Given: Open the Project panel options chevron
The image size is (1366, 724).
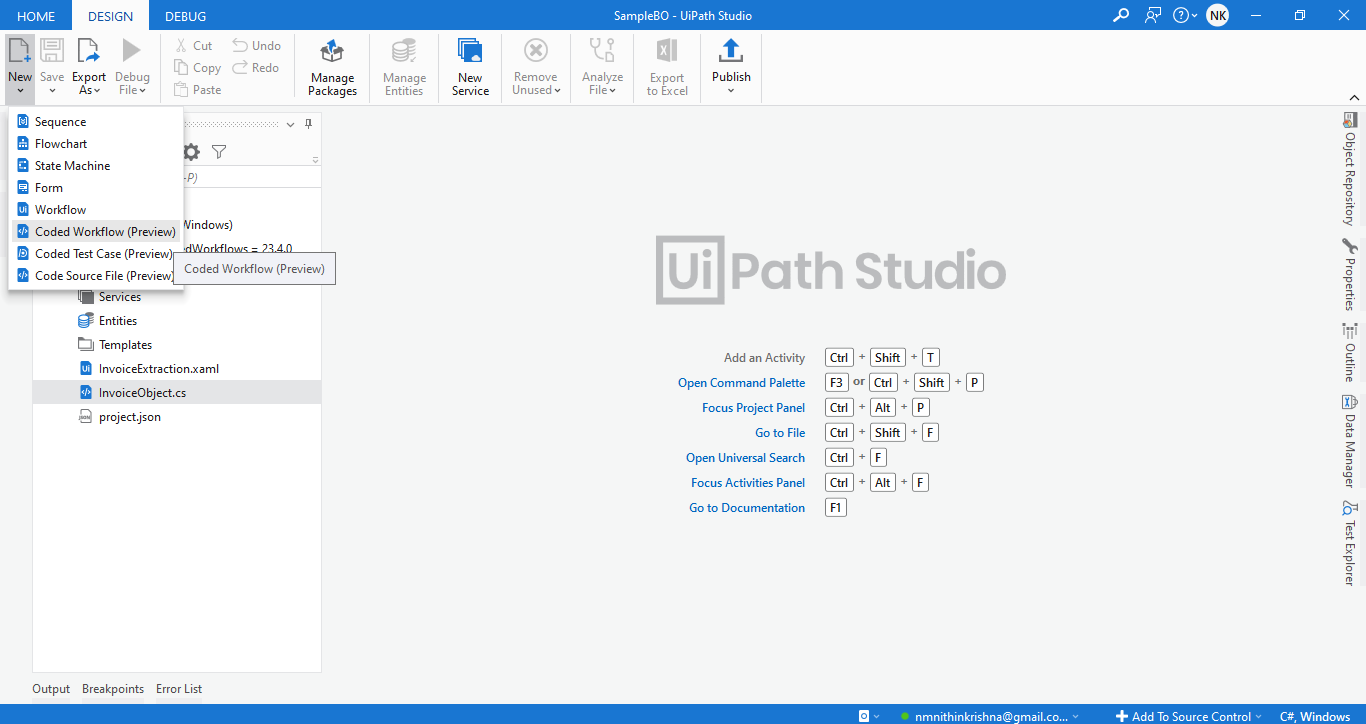Looking at the screenshot, I should 291,124.
